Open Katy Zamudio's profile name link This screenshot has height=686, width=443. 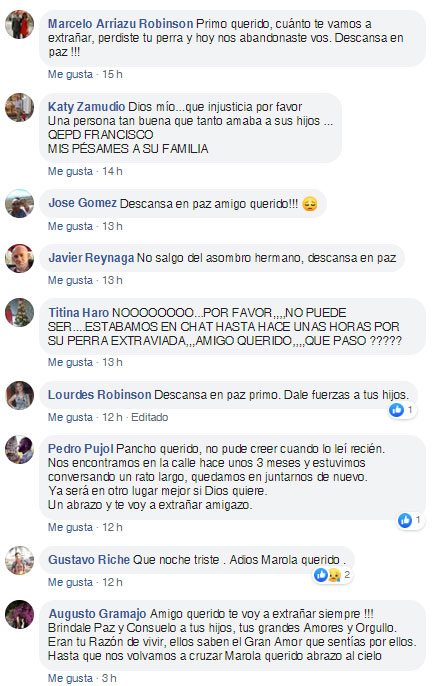tap(86, 107)
